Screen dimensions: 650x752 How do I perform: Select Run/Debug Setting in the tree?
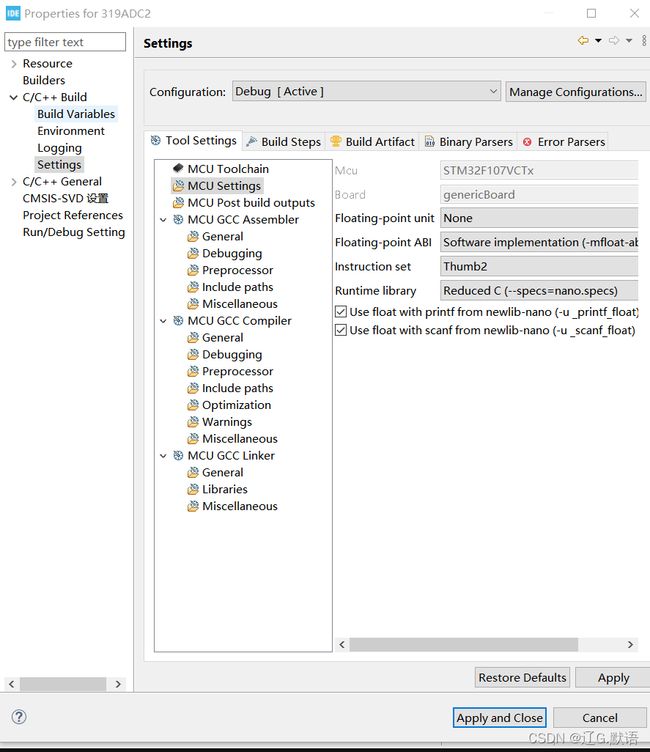click(x=73, y=232)
